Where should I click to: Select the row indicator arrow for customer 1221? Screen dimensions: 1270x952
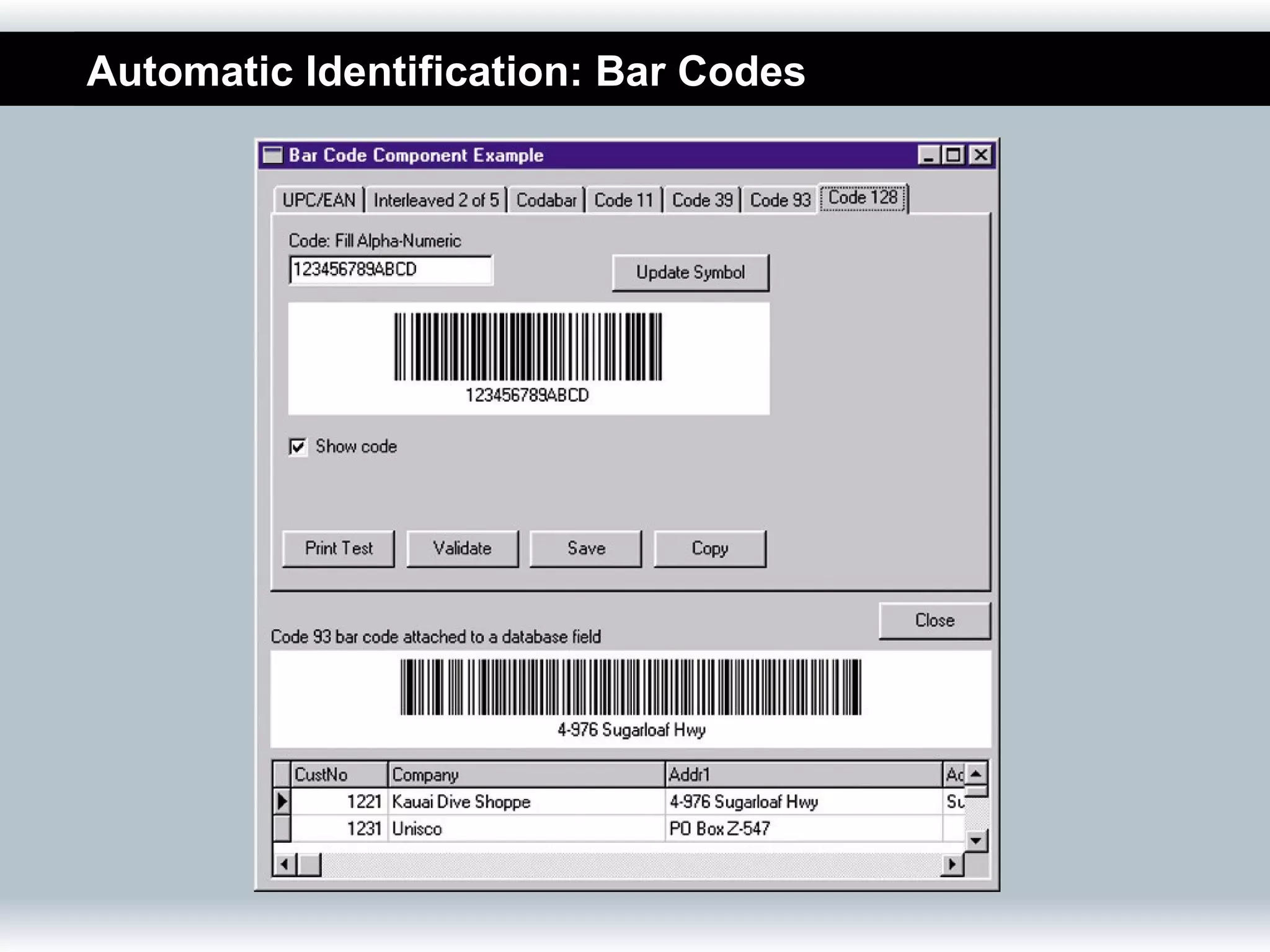tap(282, 801)
